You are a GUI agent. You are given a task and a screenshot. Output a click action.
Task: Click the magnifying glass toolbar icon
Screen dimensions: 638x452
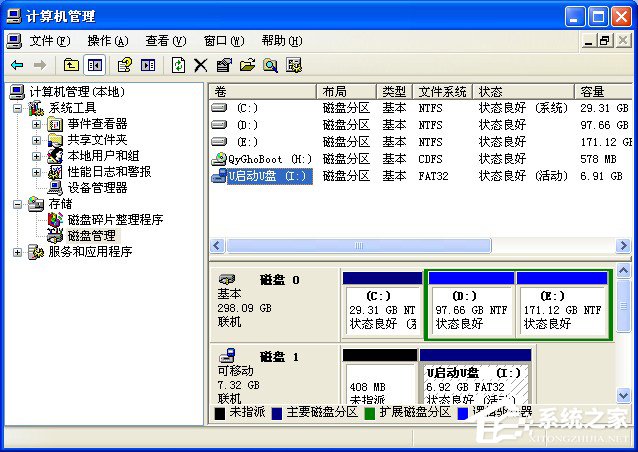(270, 65)
